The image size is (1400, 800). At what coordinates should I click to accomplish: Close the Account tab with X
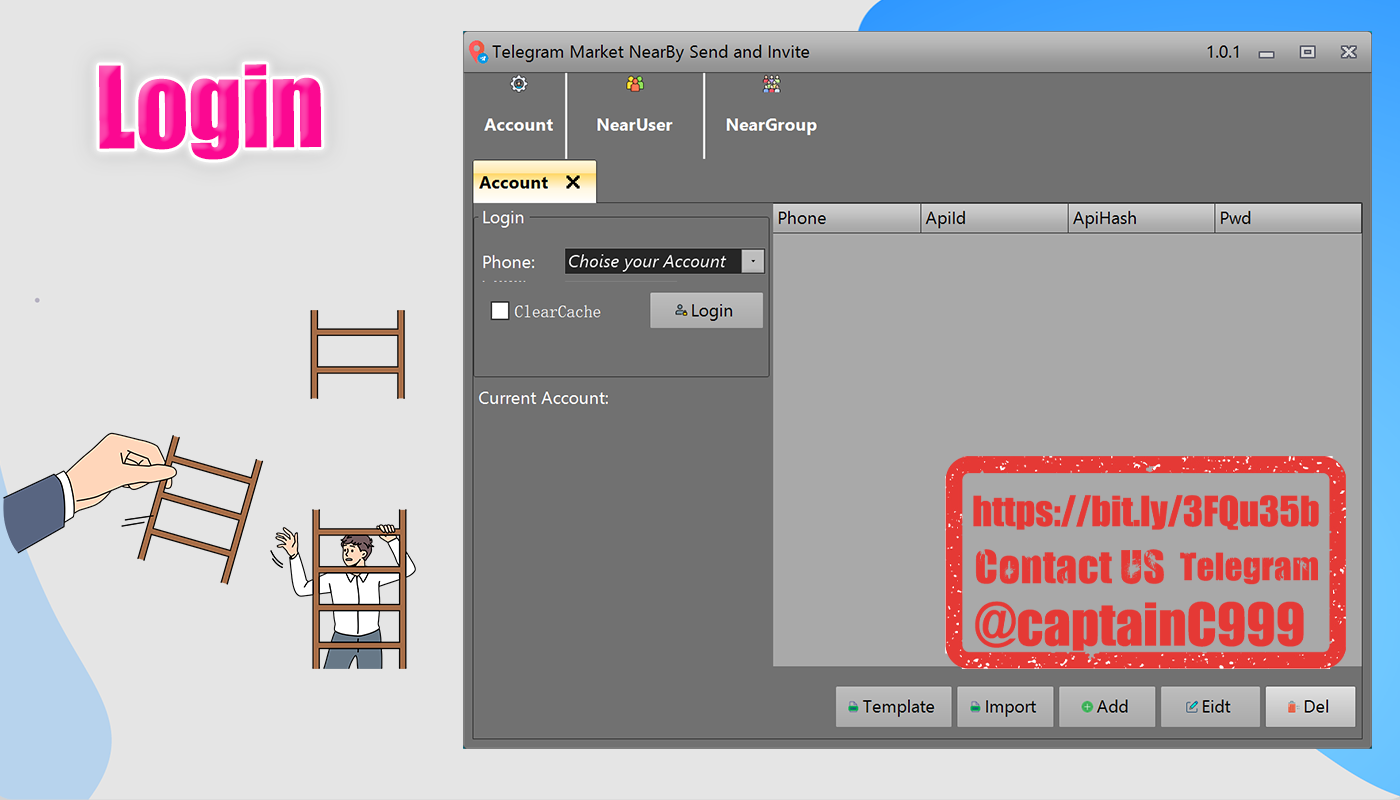[x=573, y=182]
